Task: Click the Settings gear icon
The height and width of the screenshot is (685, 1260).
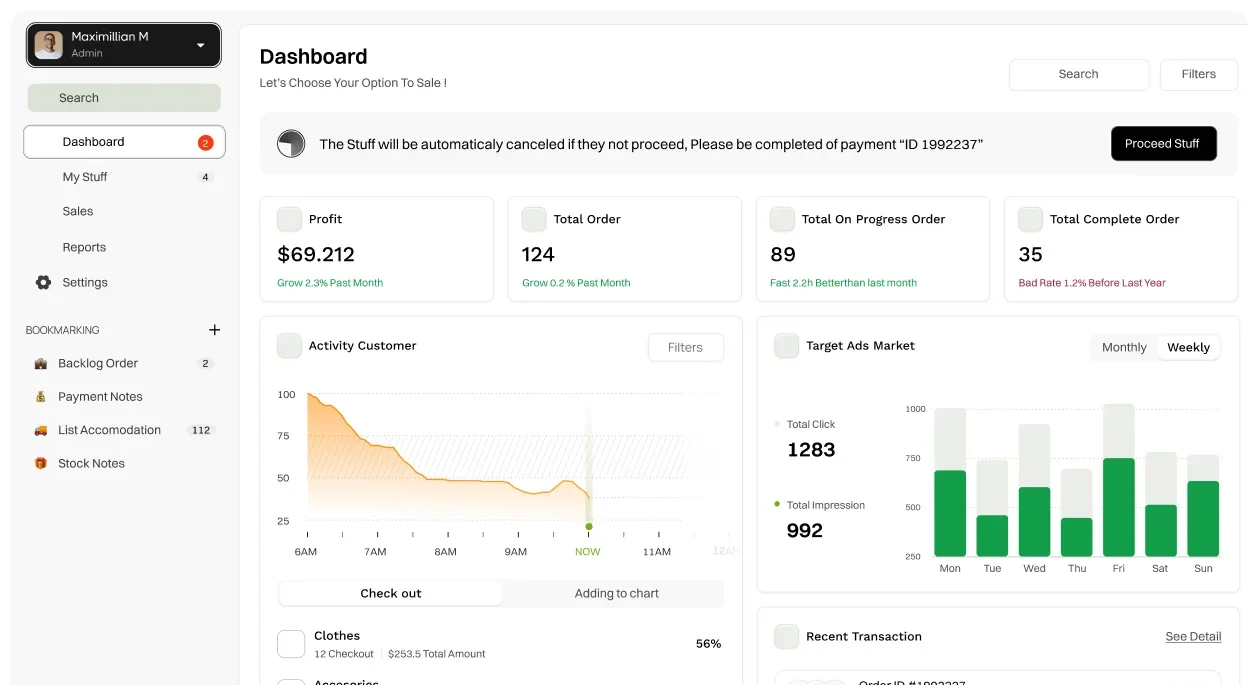Action: pyautogui.click(x=43, y=283)
